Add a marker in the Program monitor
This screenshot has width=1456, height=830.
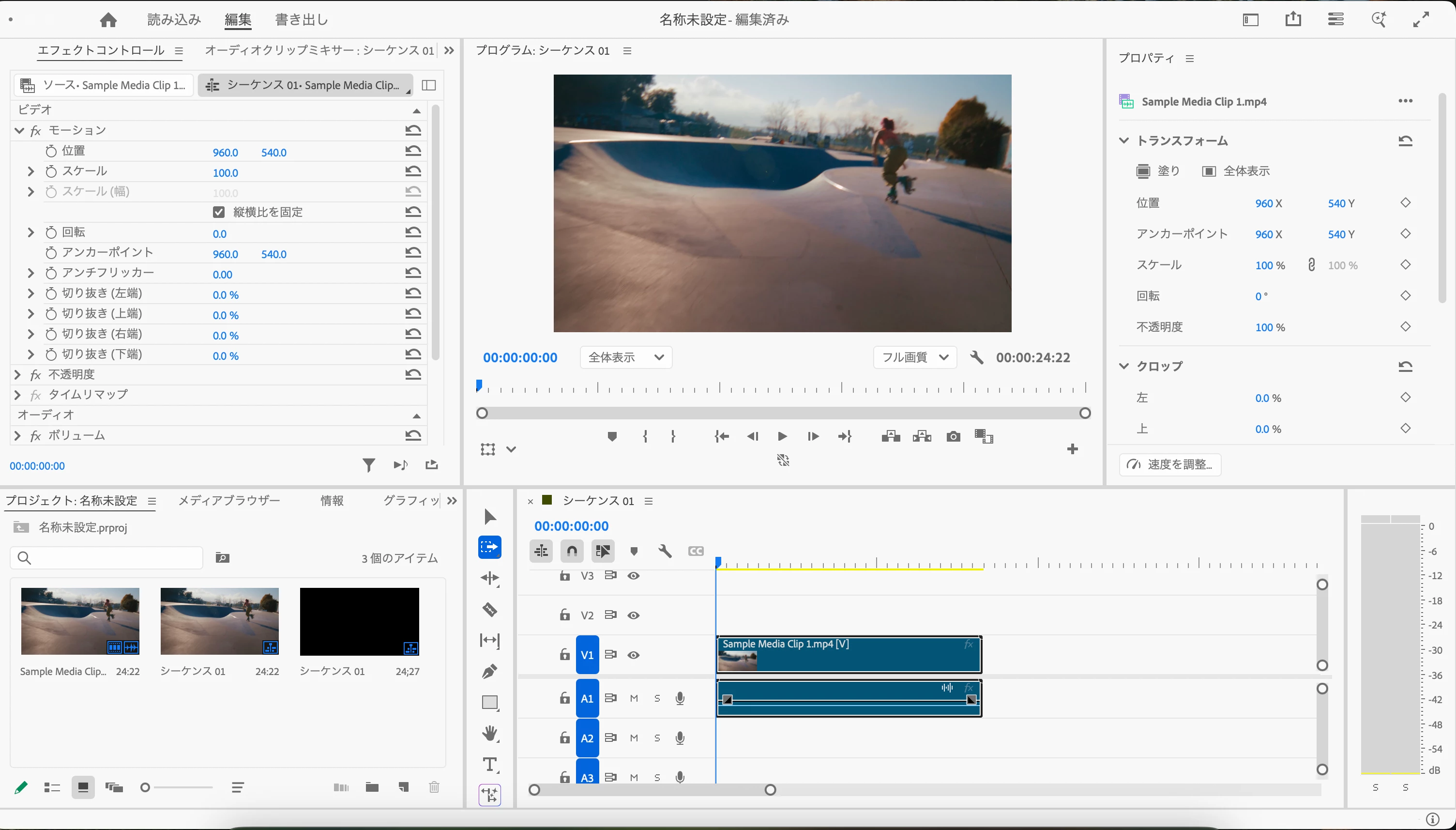(612, 437)
